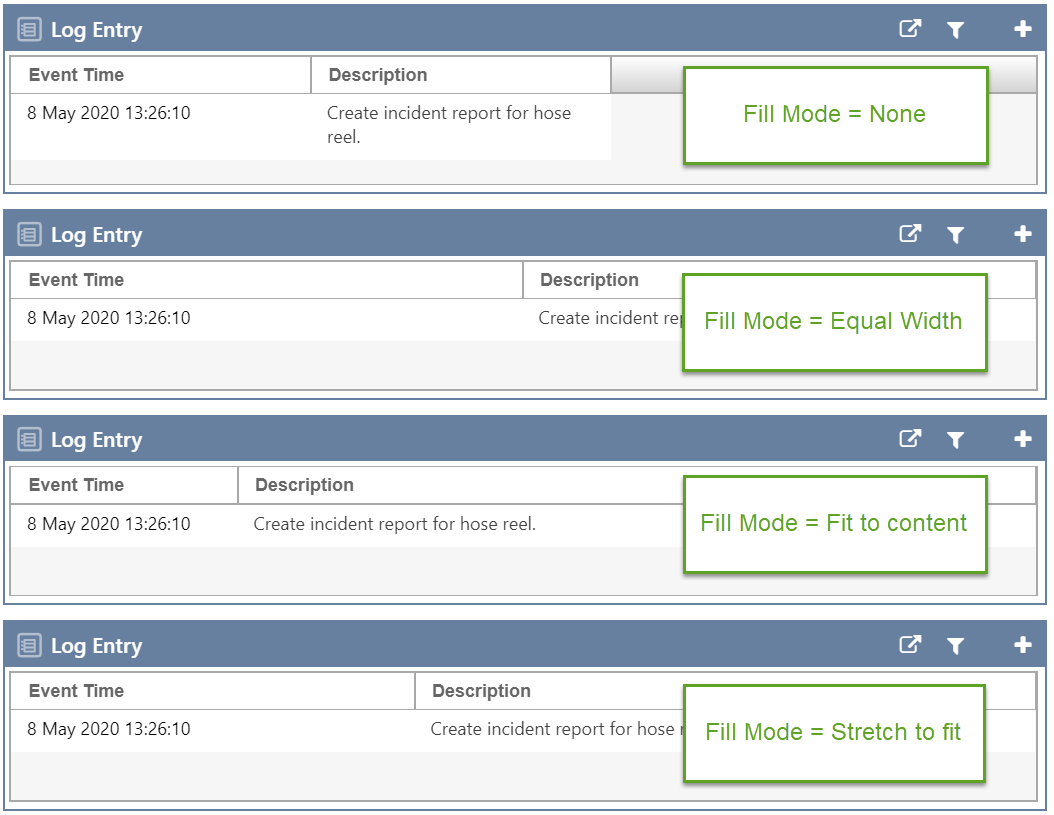Add entry in the Fit to content panel
1054x815 pixels.
[x=1022, y=440]
